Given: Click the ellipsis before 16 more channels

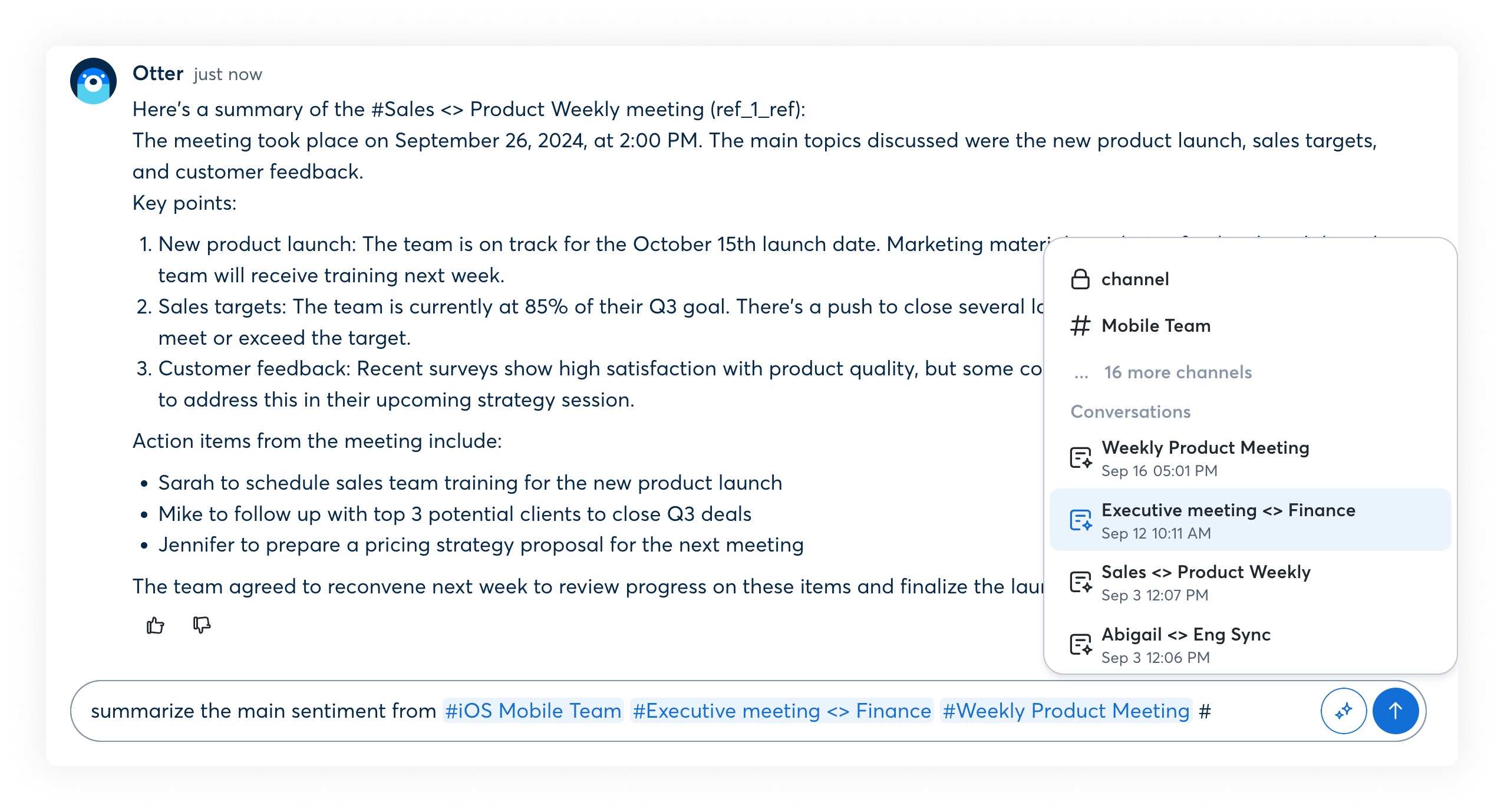Looking at the screenshot, I should (x=1081, y=375).
